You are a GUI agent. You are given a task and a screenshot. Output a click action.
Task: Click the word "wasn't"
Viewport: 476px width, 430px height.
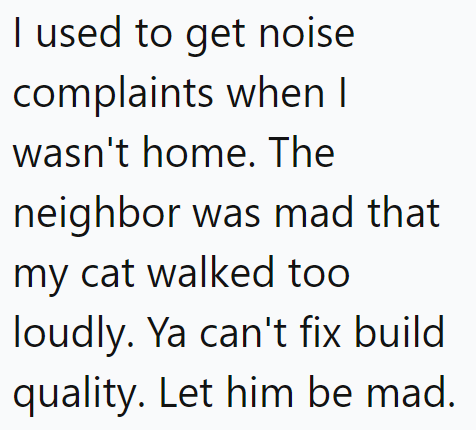71,152
